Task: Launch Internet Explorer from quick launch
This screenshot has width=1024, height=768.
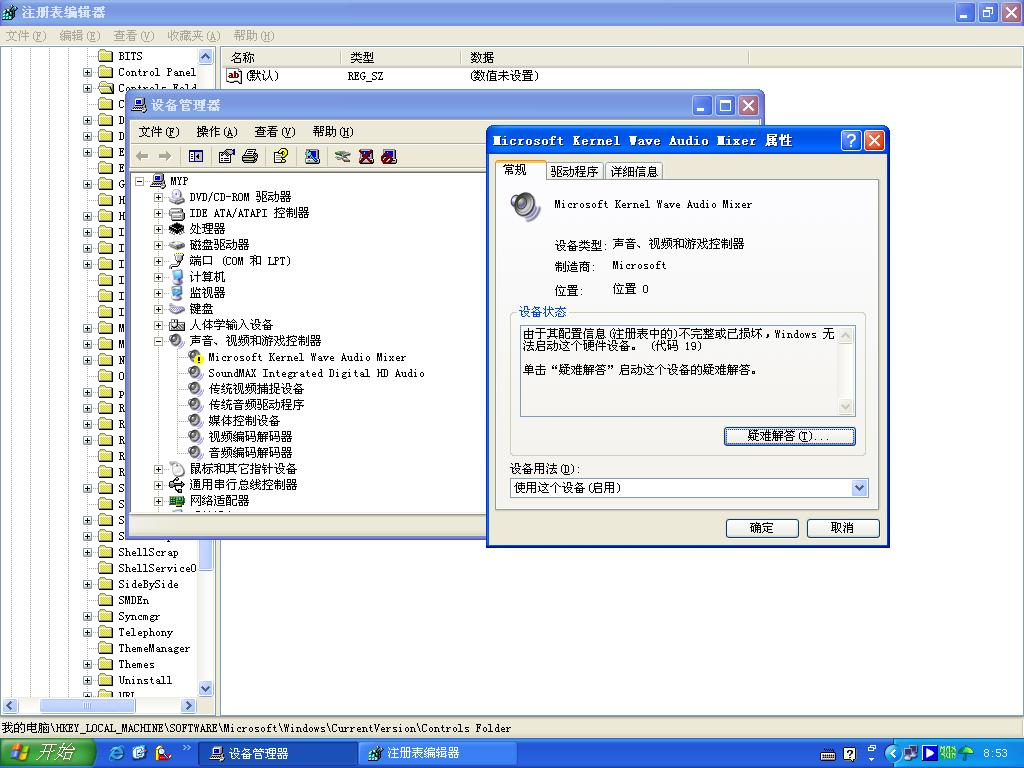Action: [x=116, y=753]
